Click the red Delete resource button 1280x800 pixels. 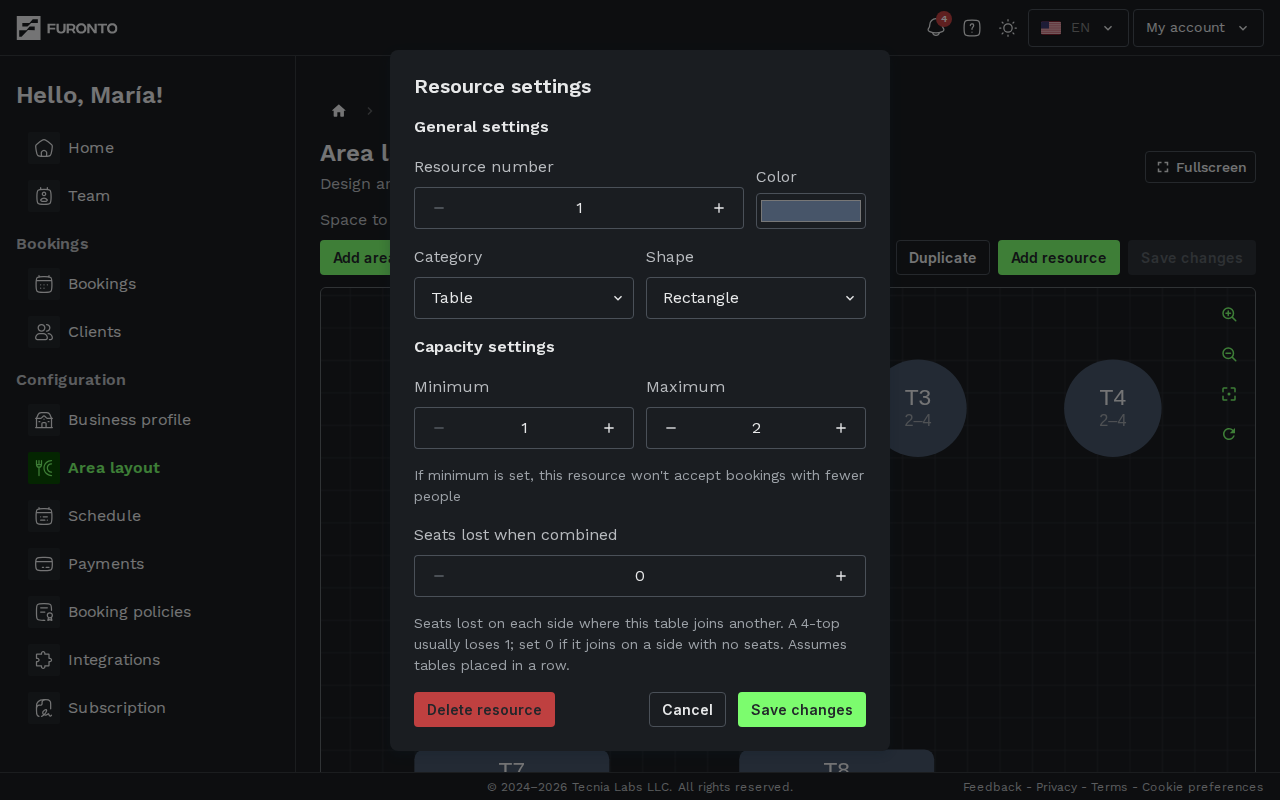coord(484,710)
